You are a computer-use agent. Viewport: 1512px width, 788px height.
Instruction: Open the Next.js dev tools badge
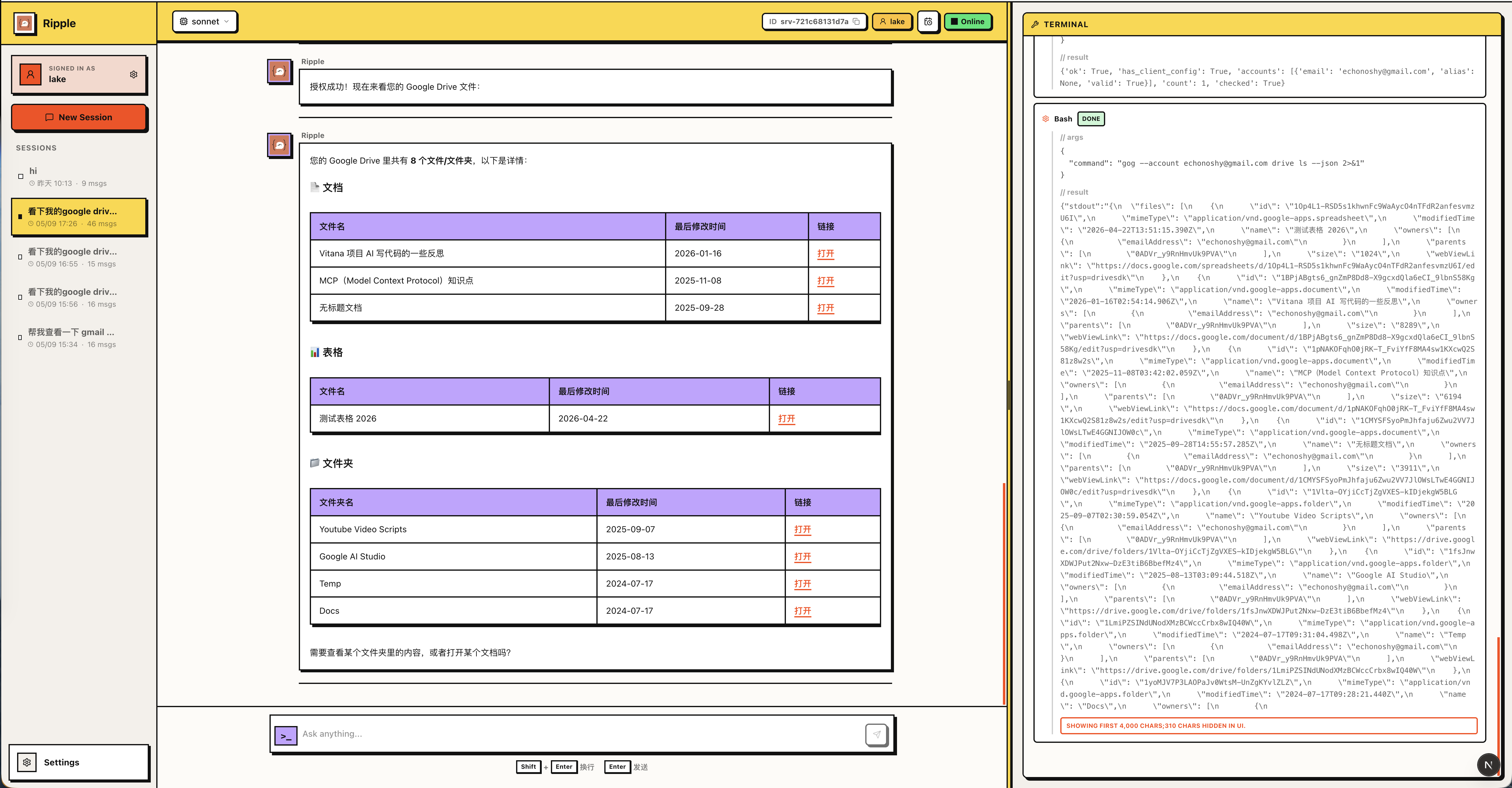(1488, 765)
